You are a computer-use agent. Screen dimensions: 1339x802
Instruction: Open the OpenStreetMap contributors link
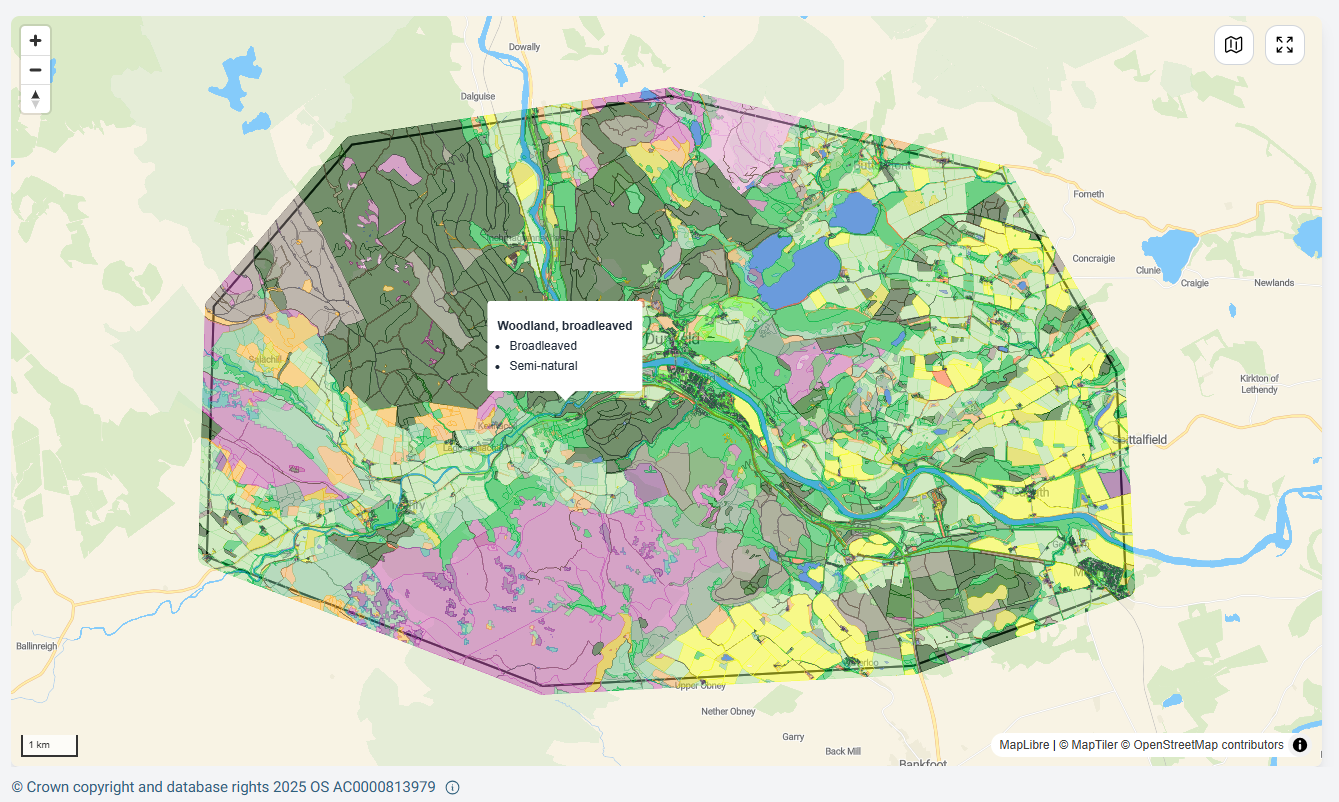click(1208, 745)
